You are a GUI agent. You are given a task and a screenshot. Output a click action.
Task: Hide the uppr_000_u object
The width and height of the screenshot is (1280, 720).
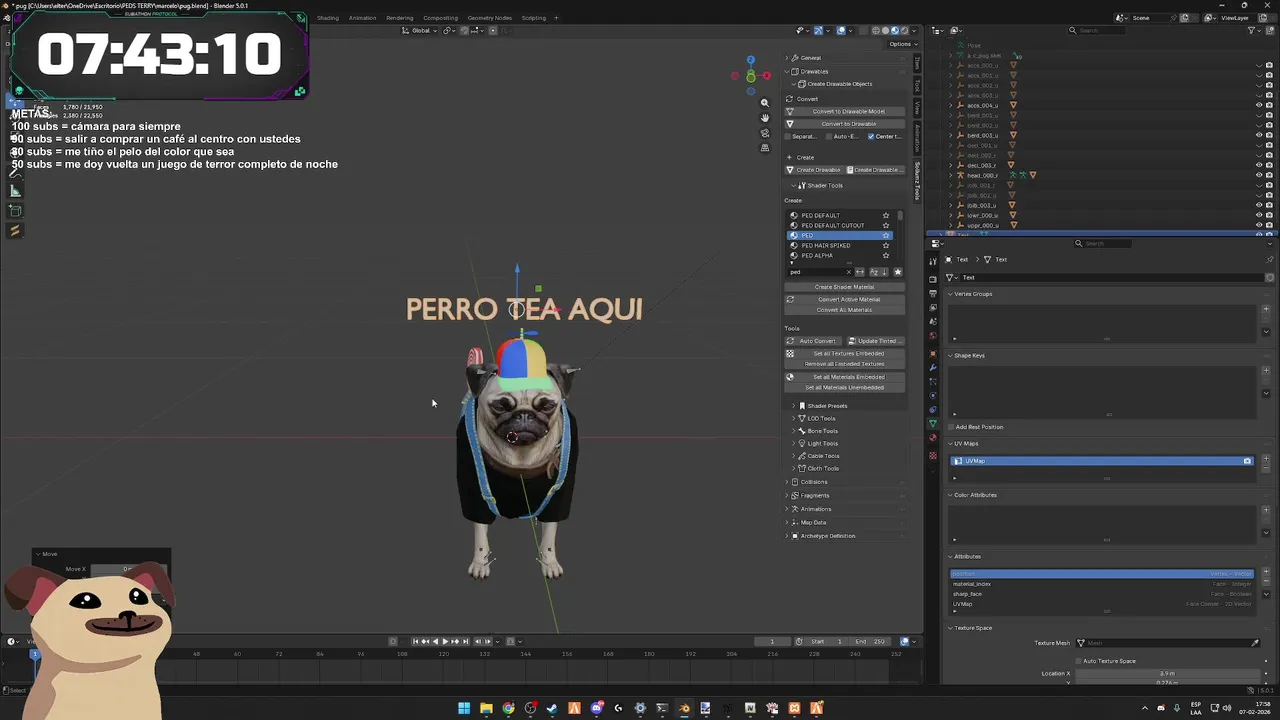1259,225
